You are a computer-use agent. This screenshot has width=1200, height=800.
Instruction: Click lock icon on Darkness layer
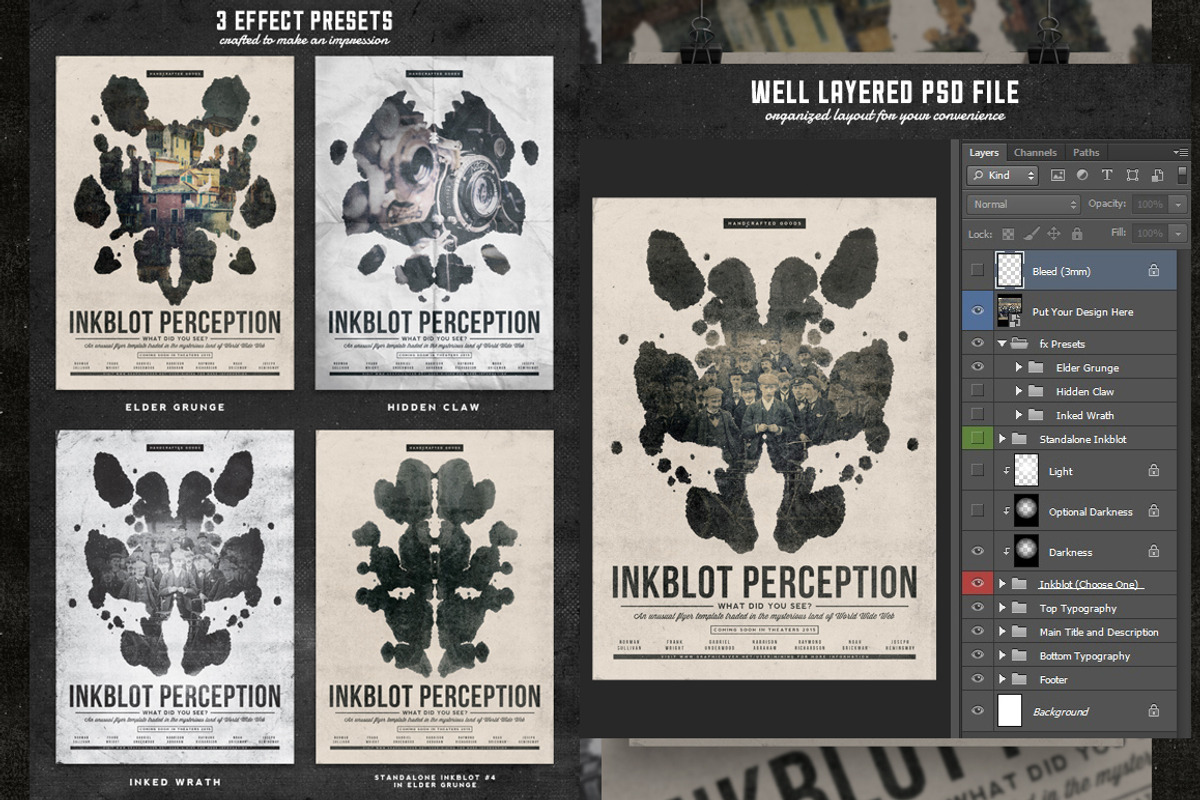tap(1154, 551)
